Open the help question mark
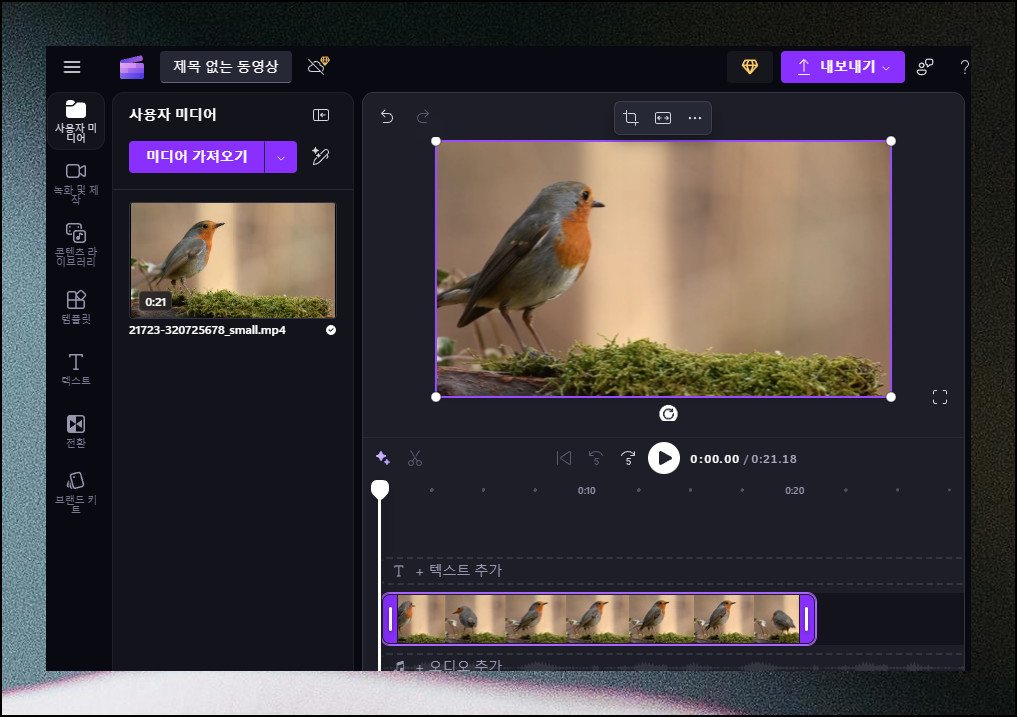This screenshot has width=1017, height=717. click(x=964, y=67)
